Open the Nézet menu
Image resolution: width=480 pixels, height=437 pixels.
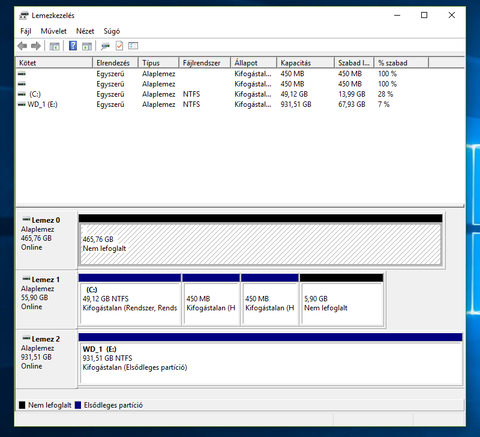click(x=85, y=31)
